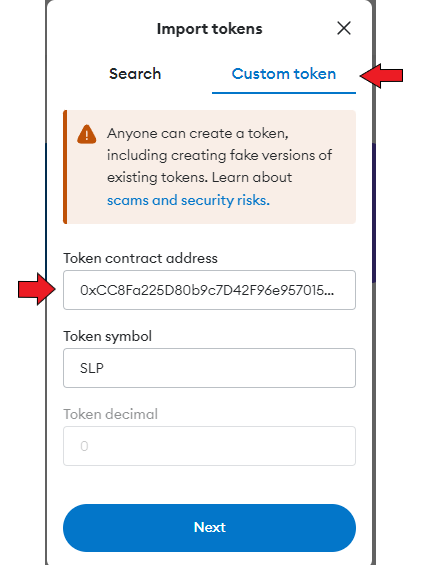
Task: Click the Token contract address label
Action: (141, 258)
